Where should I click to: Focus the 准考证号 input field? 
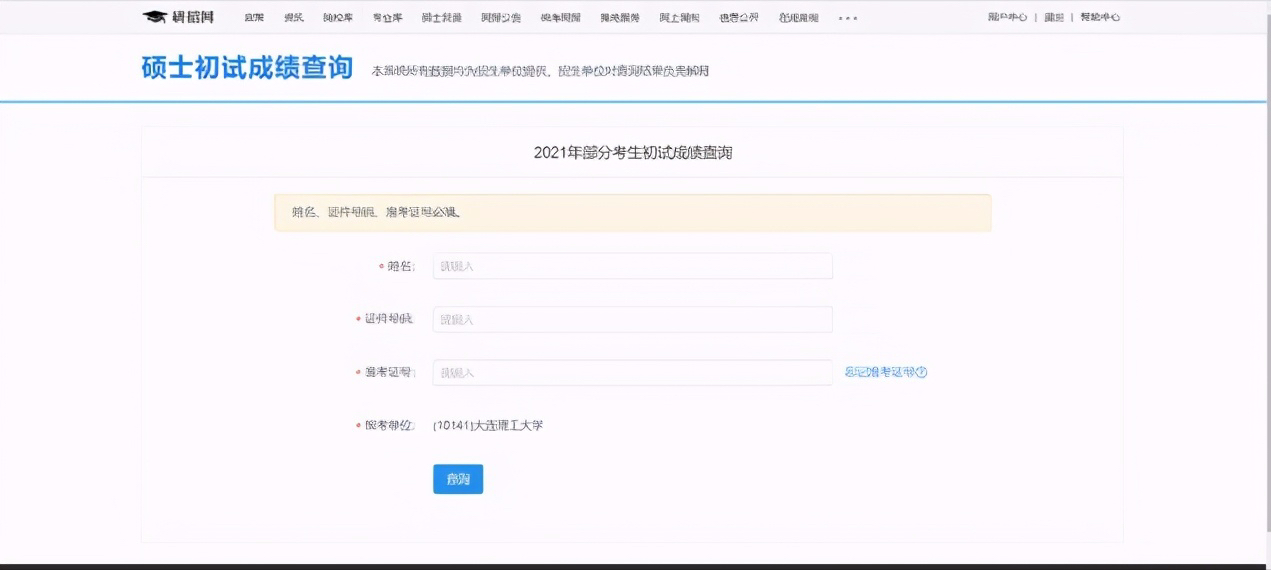(633, 372)
